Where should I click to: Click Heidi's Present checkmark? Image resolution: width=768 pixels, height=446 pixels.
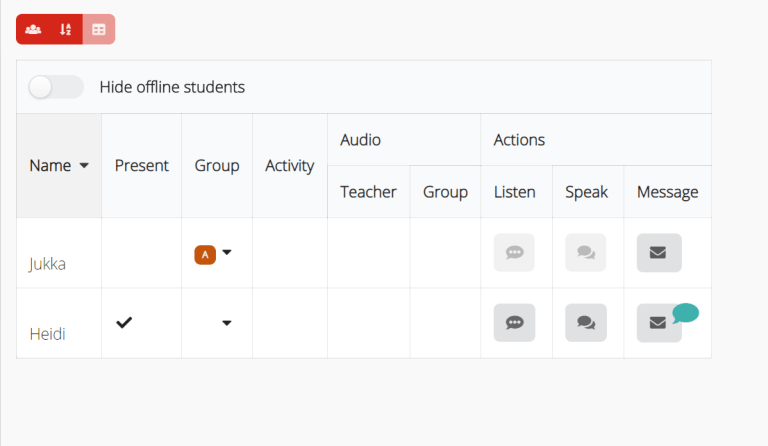124,322
